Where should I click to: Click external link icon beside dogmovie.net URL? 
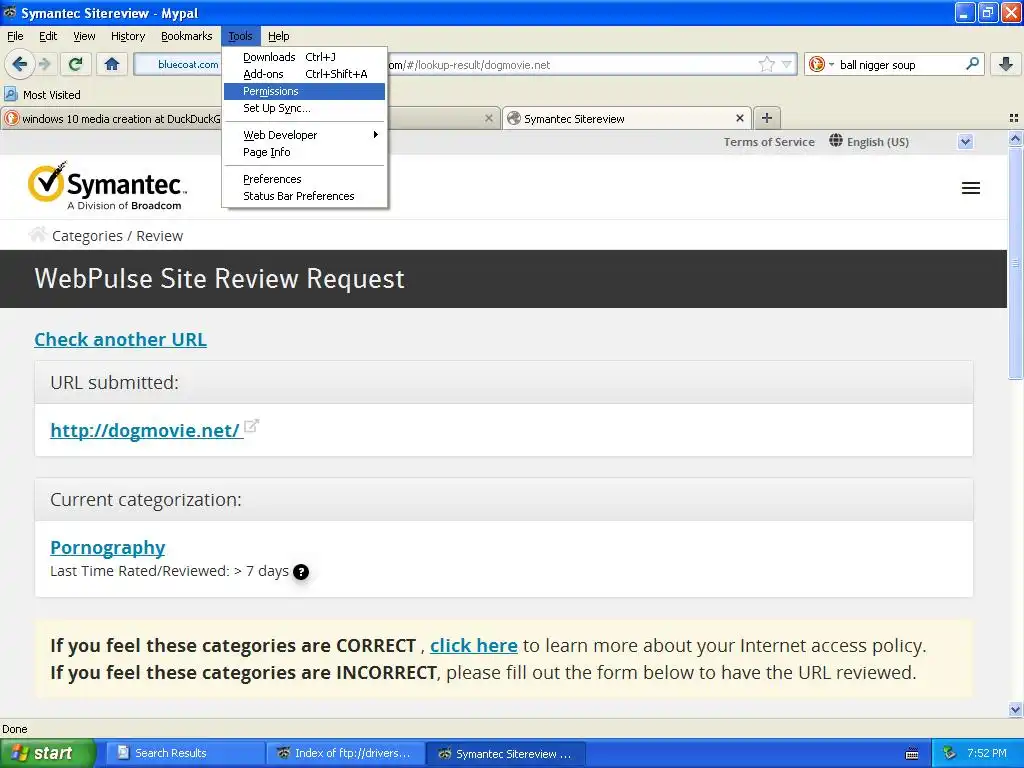click(251, 426)
